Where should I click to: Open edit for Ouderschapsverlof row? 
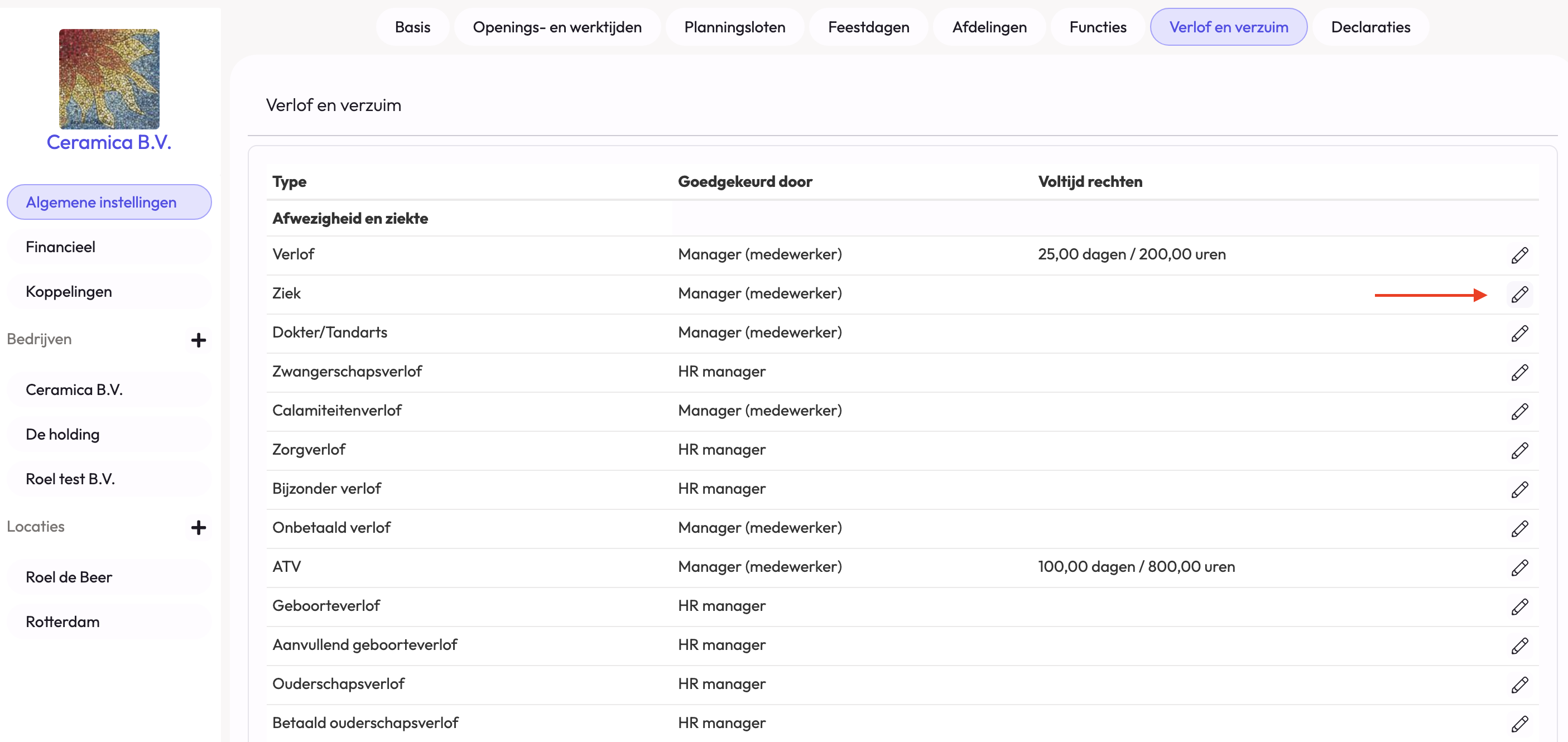click(x=1519, y=684)
